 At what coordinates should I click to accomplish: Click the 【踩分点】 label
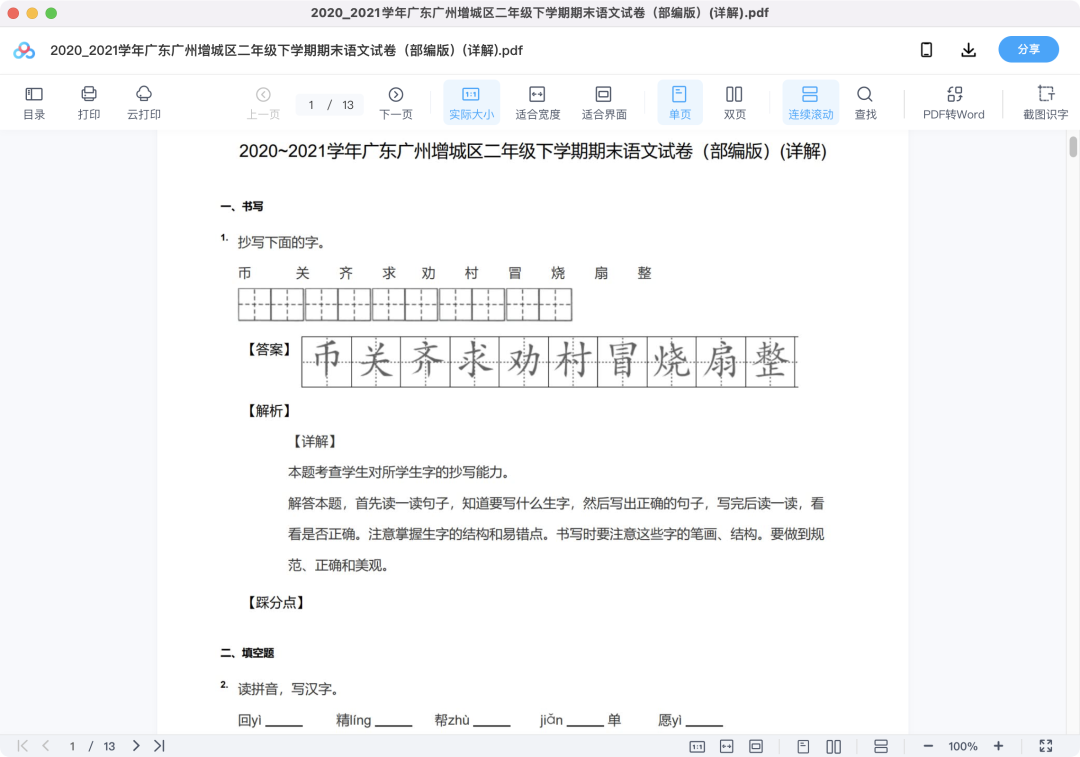click(276, 603)
